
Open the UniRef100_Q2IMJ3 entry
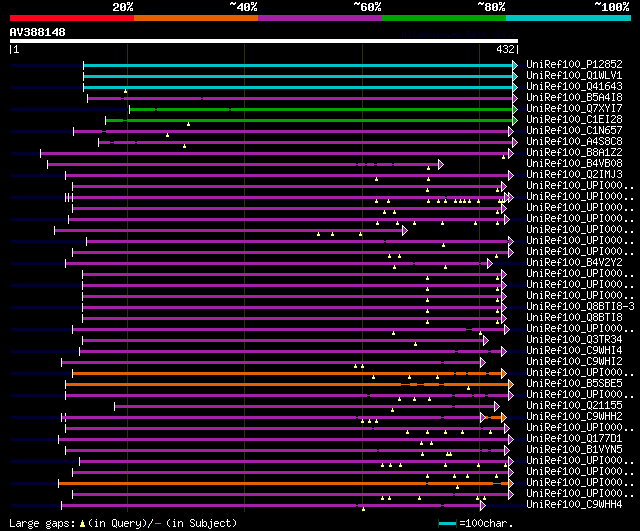574,175
